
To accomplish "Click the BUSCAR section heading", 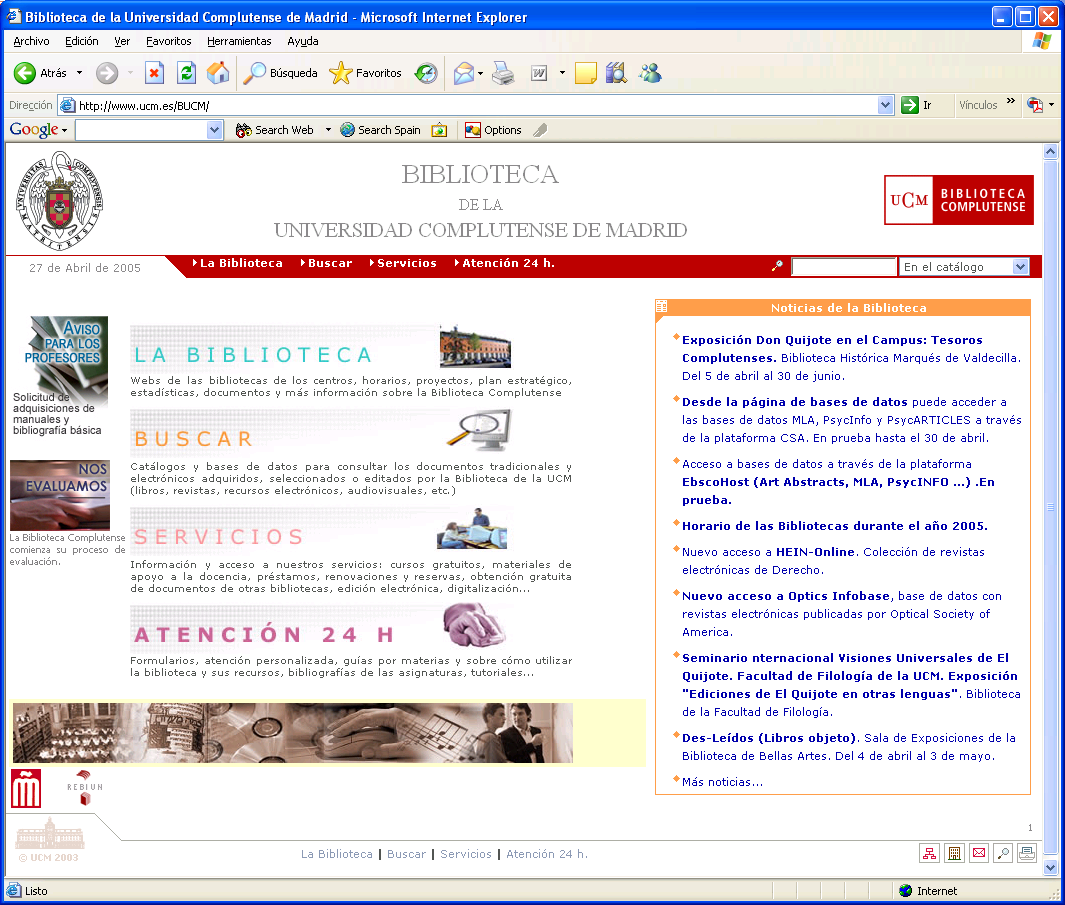I will point(194,439).
